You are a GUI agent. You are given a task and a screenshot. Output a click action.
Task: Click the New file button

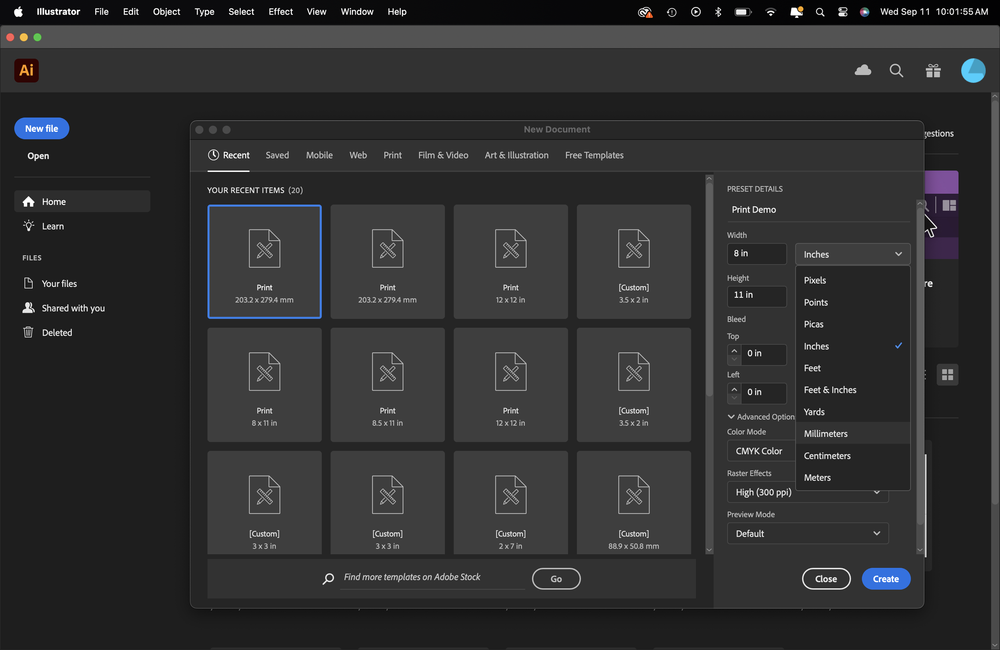pyautogui.click(x=41, y=128)
